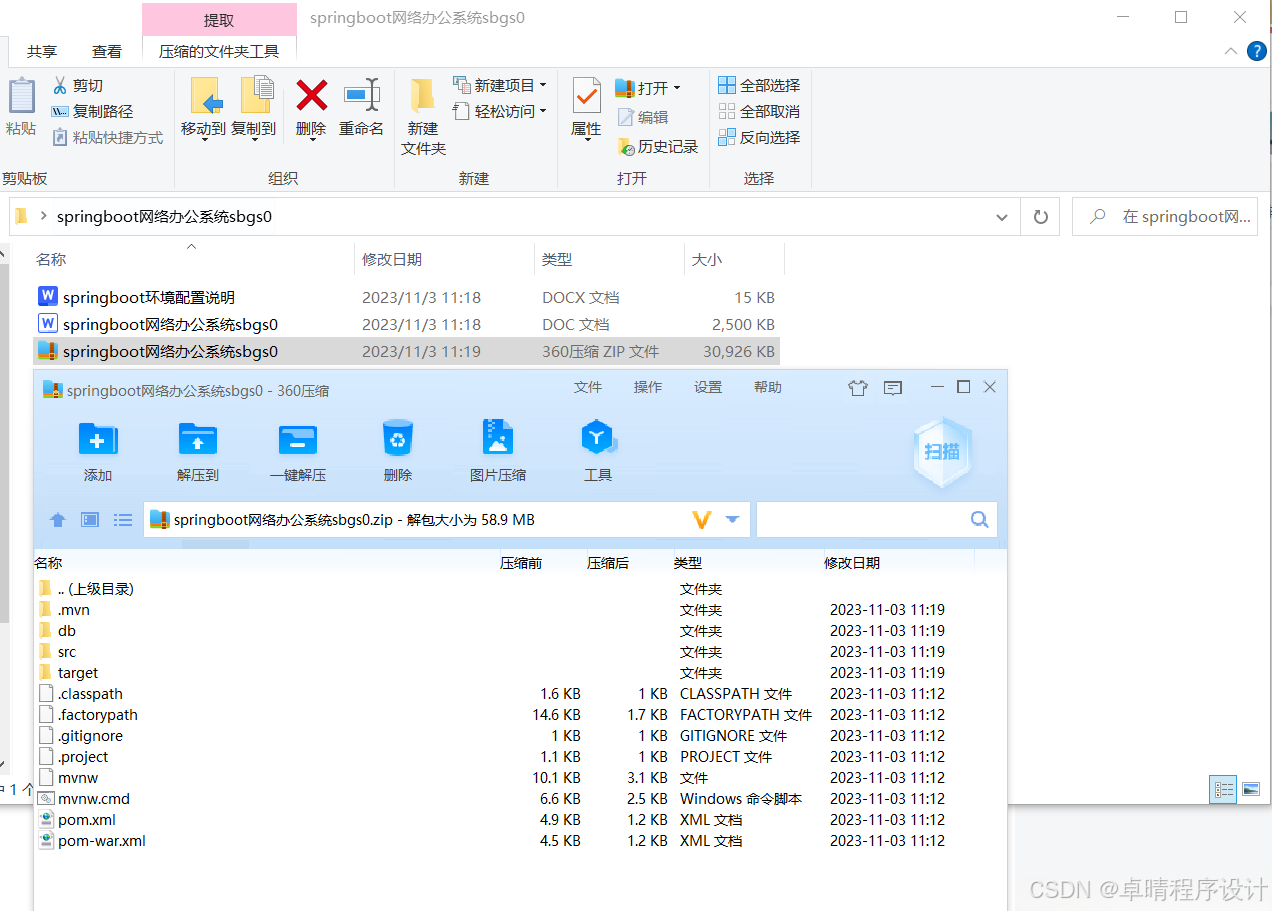
Task: Click the 粘贴 paste icon in the ribbon
Action: [21, 96]
